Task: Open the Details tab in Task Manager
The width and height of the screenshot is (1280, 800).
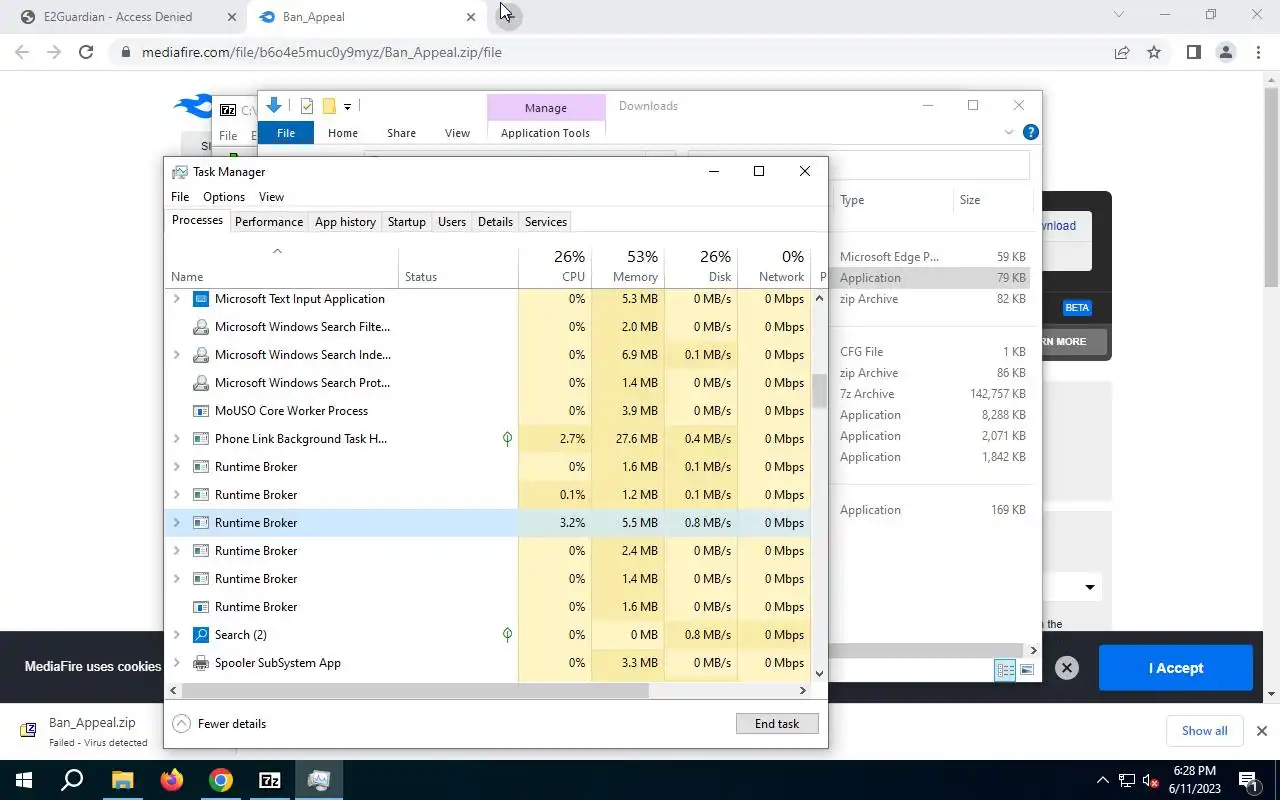Action: tap(495, 222)
